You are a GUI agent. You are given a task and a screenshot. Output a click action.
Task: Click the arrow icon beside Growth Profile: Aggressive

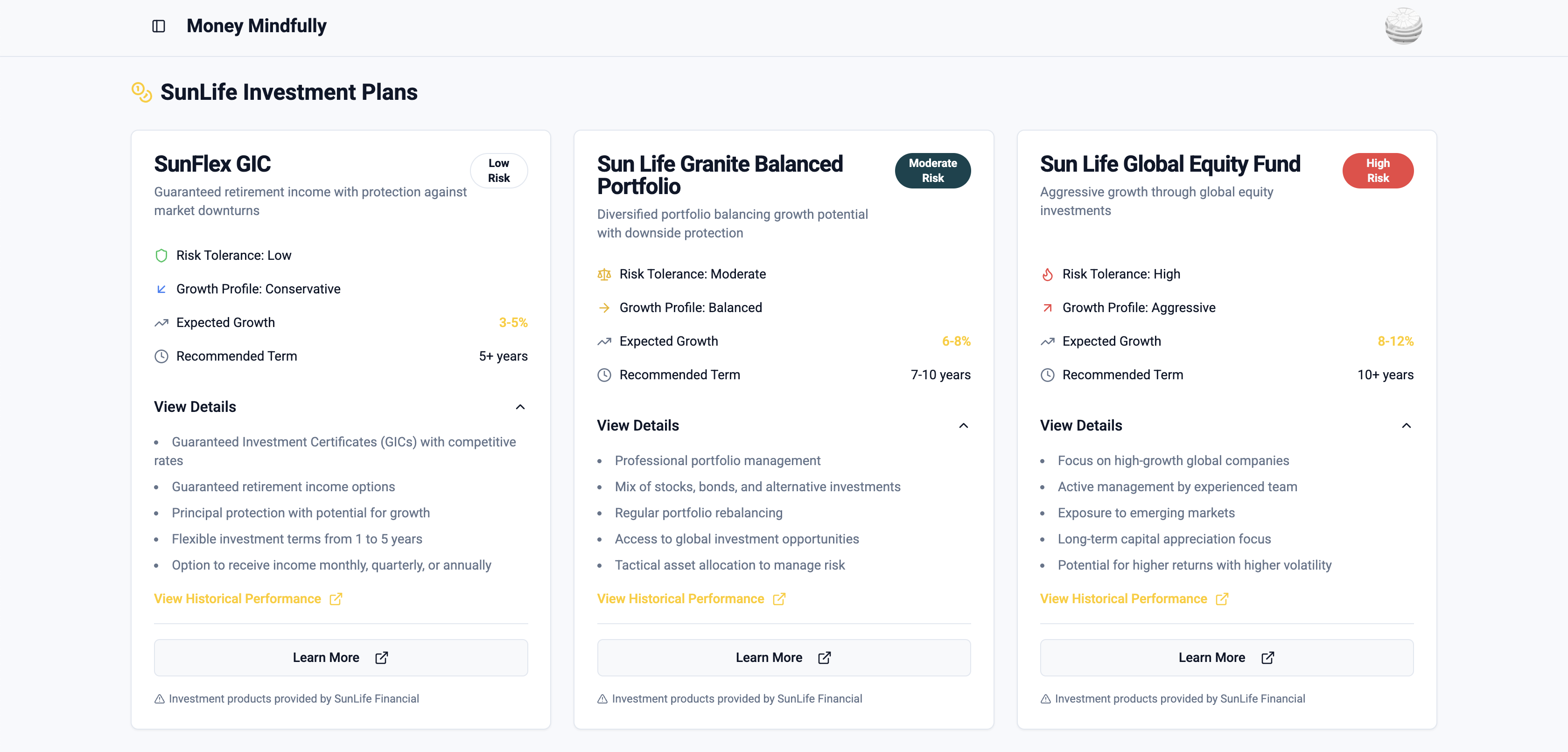[1047, 308]
